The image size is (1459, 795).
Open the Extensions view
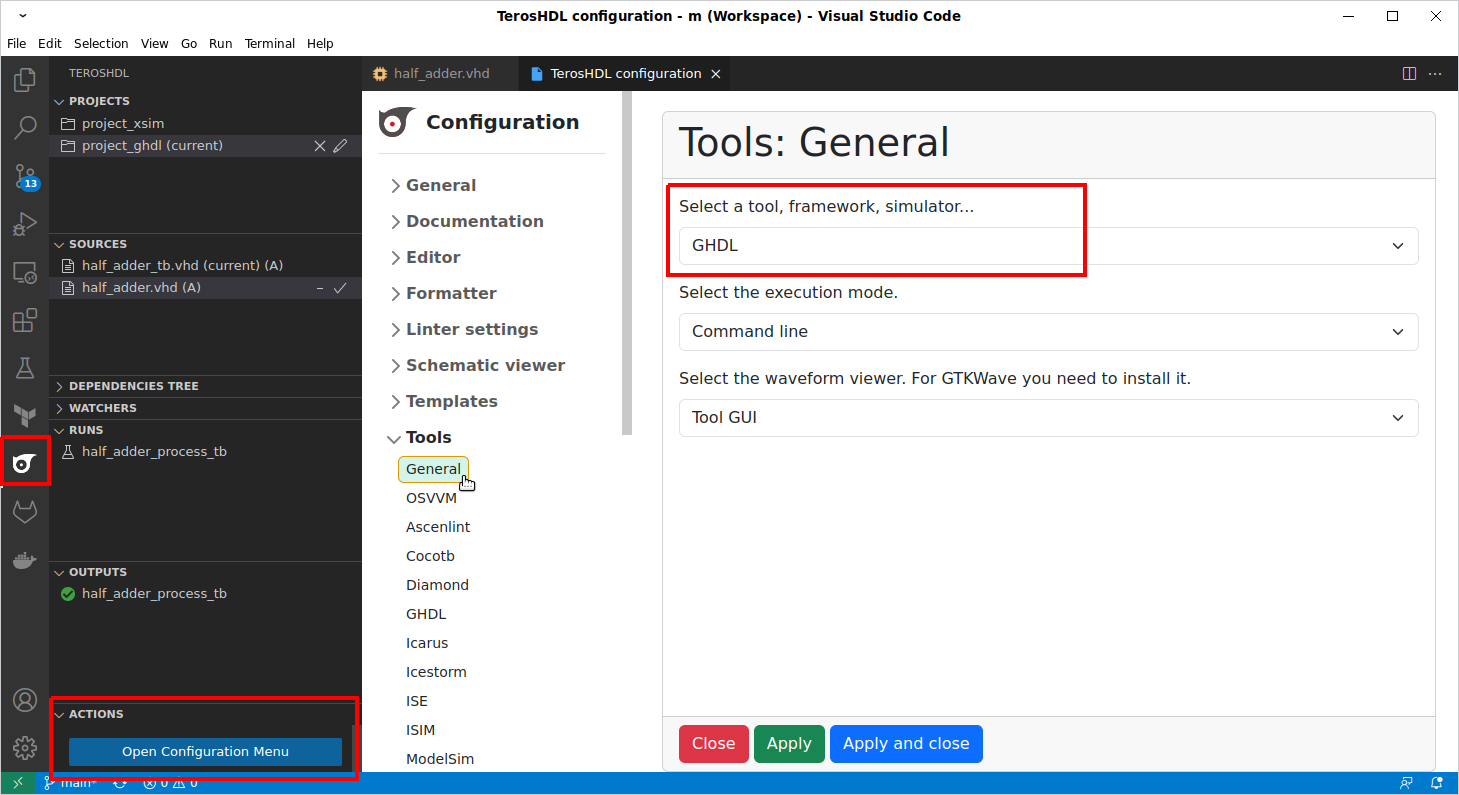[25, 320]
